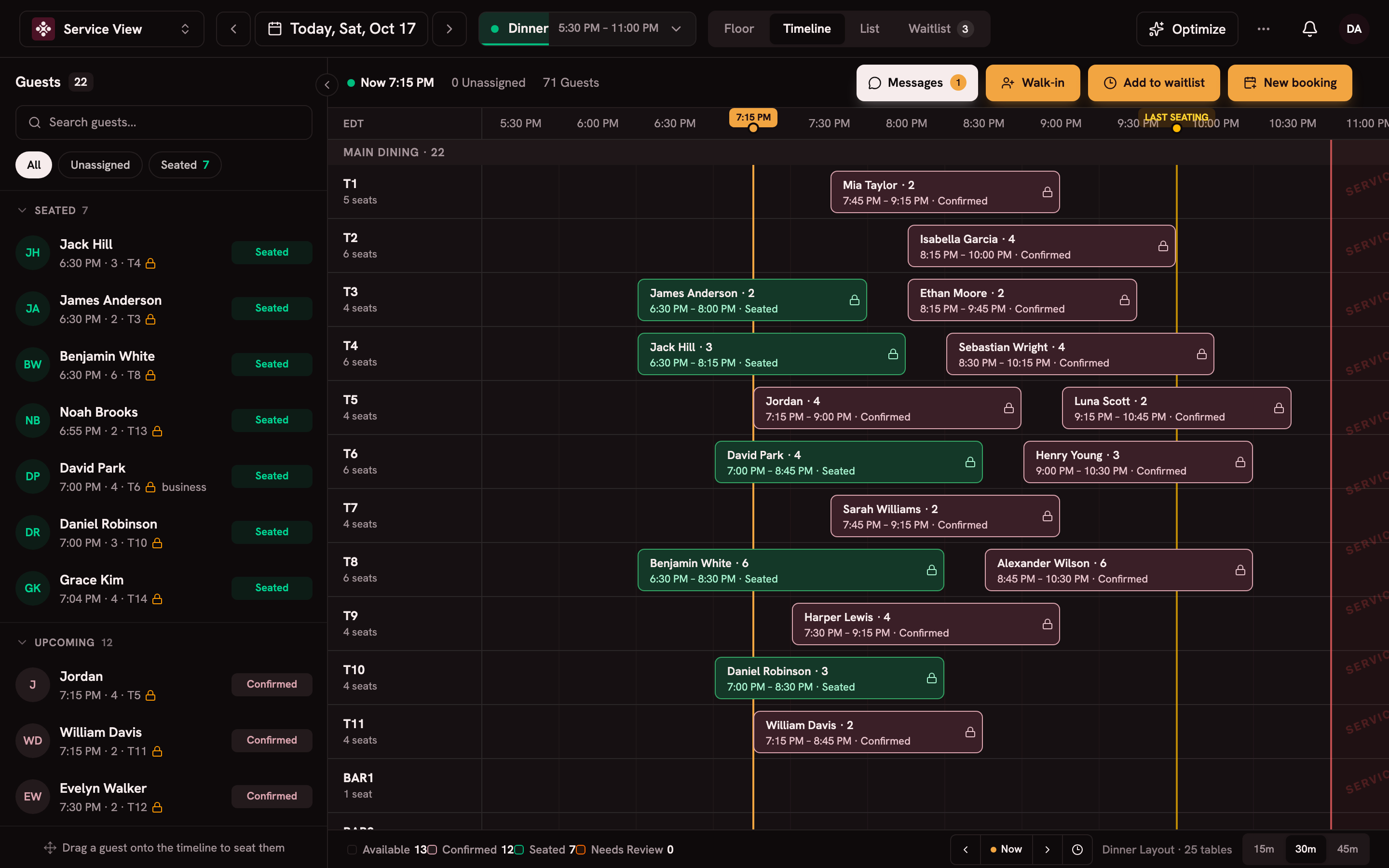Click the Seated legend color swatch
The width and height of the screenshot is (1389, 868).
pos(519,850)
